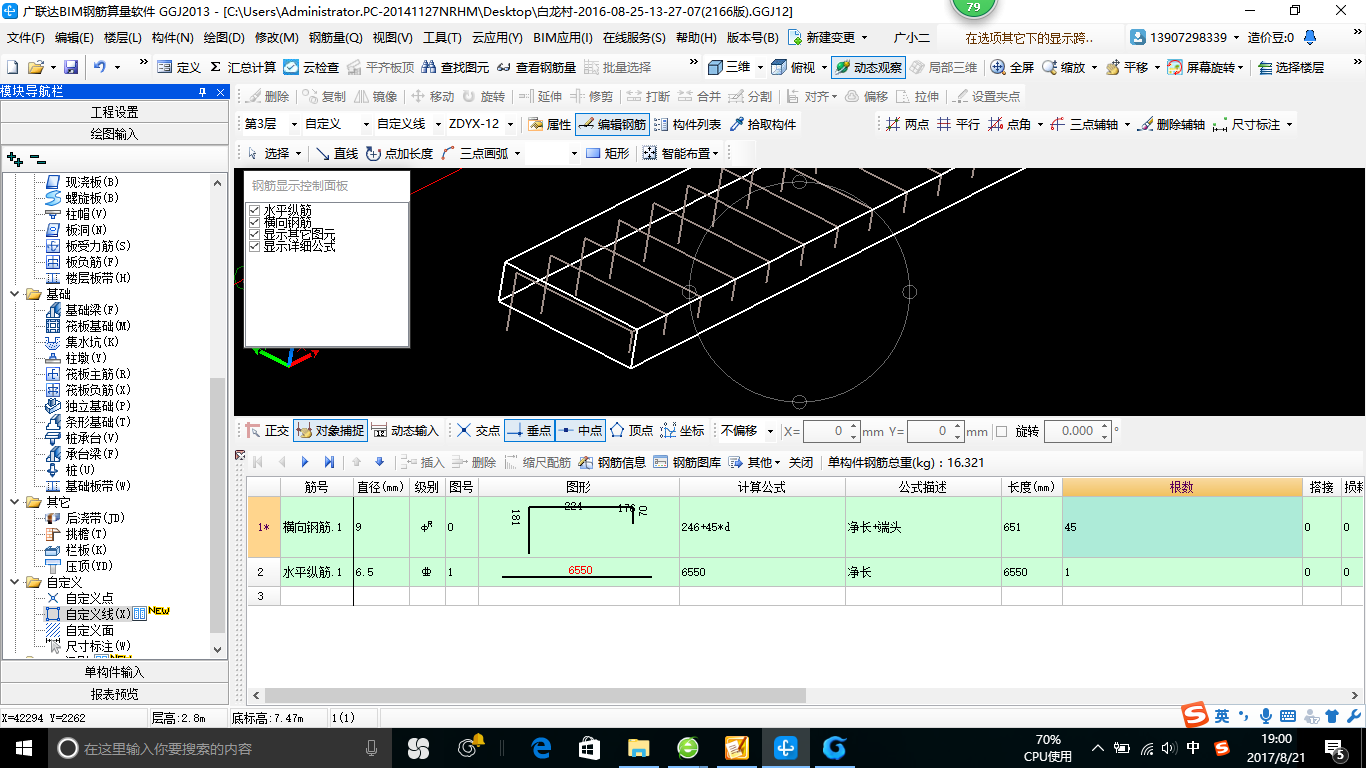Click 查找图元 find element tool
This screenshot has height=768, width=1366.
point(455,68)
